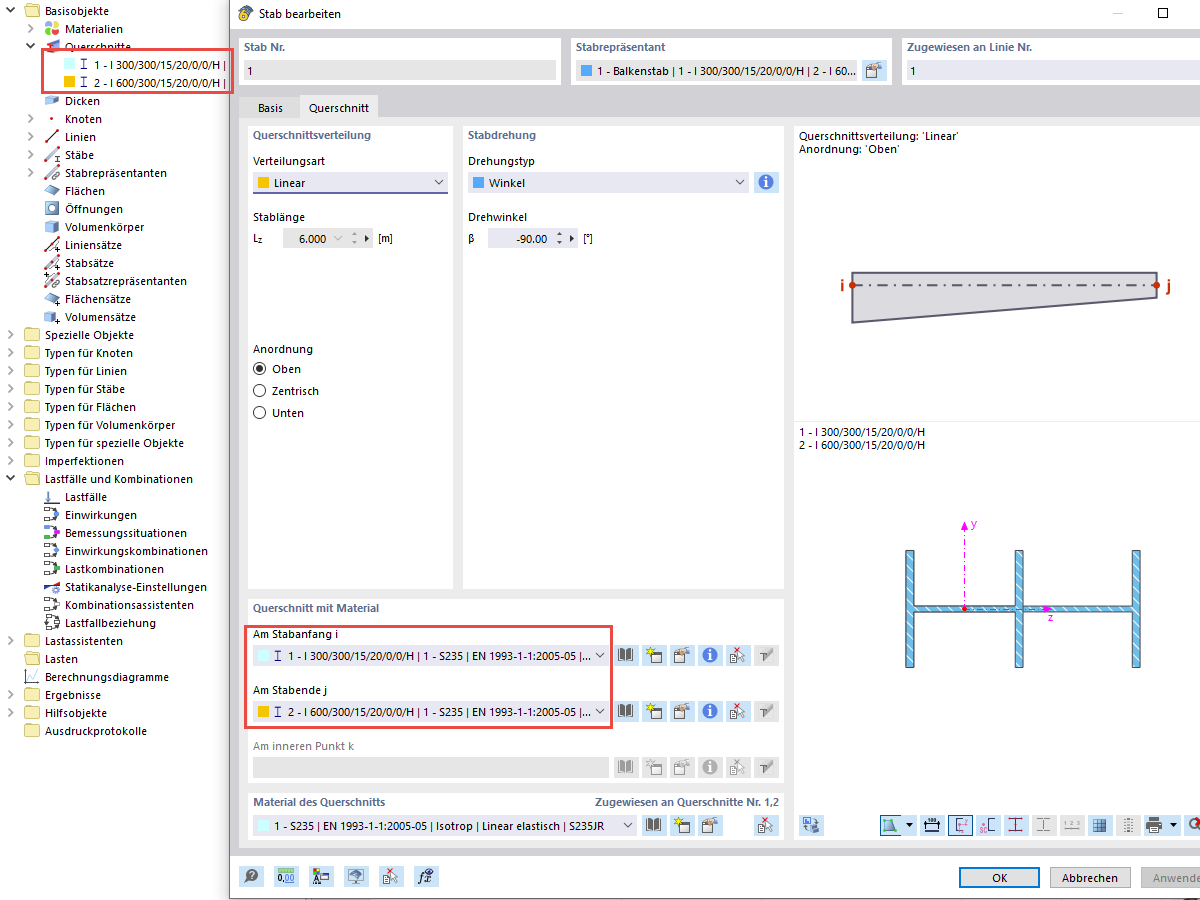This screenshot has height=900, width=1200.
Task: Create new section for Stabende j
Action: pyautogui.click(x=654, y=712)
